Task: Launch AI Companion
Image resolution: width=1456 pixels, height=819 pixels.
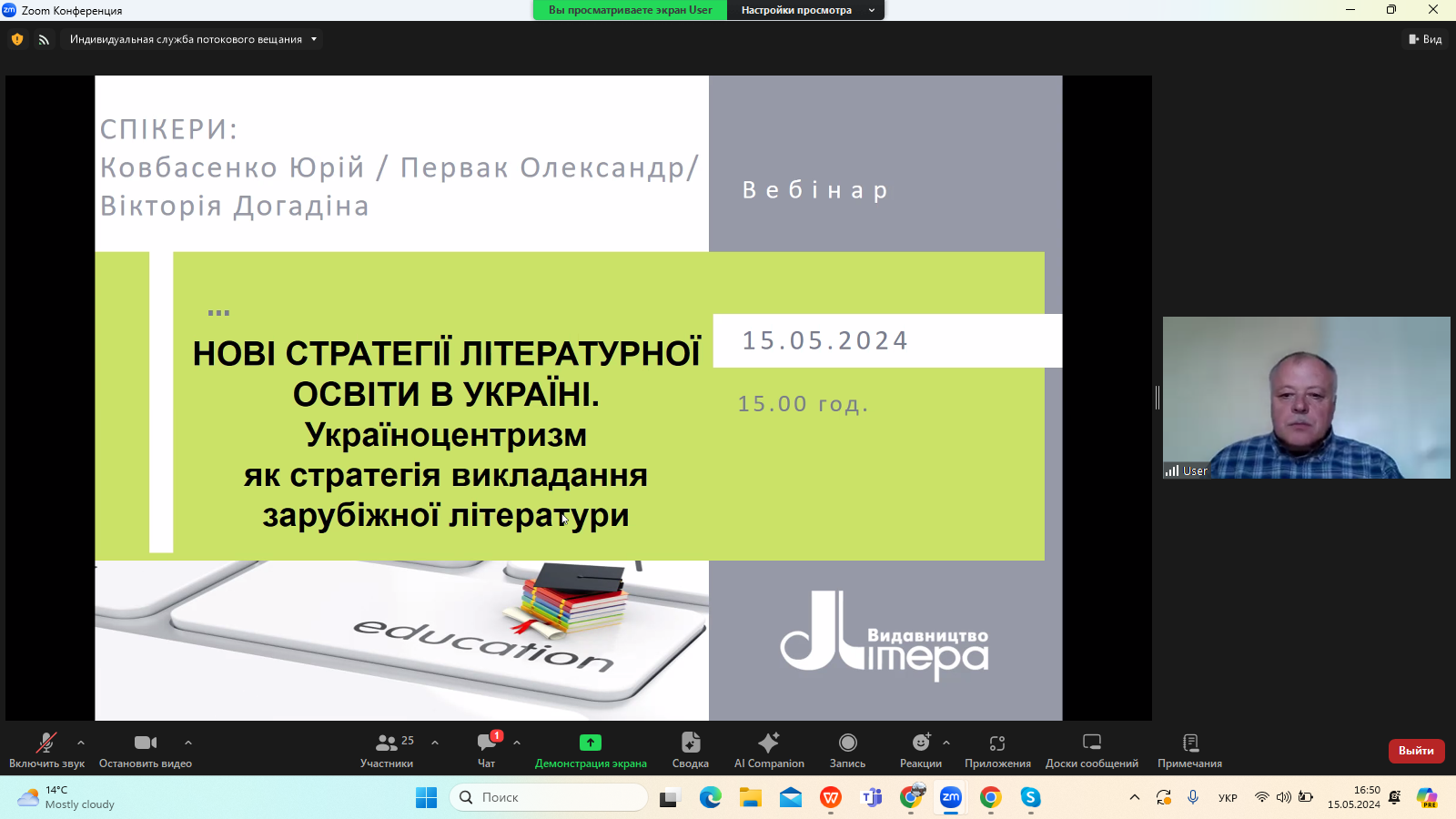Action: [769, 750]
